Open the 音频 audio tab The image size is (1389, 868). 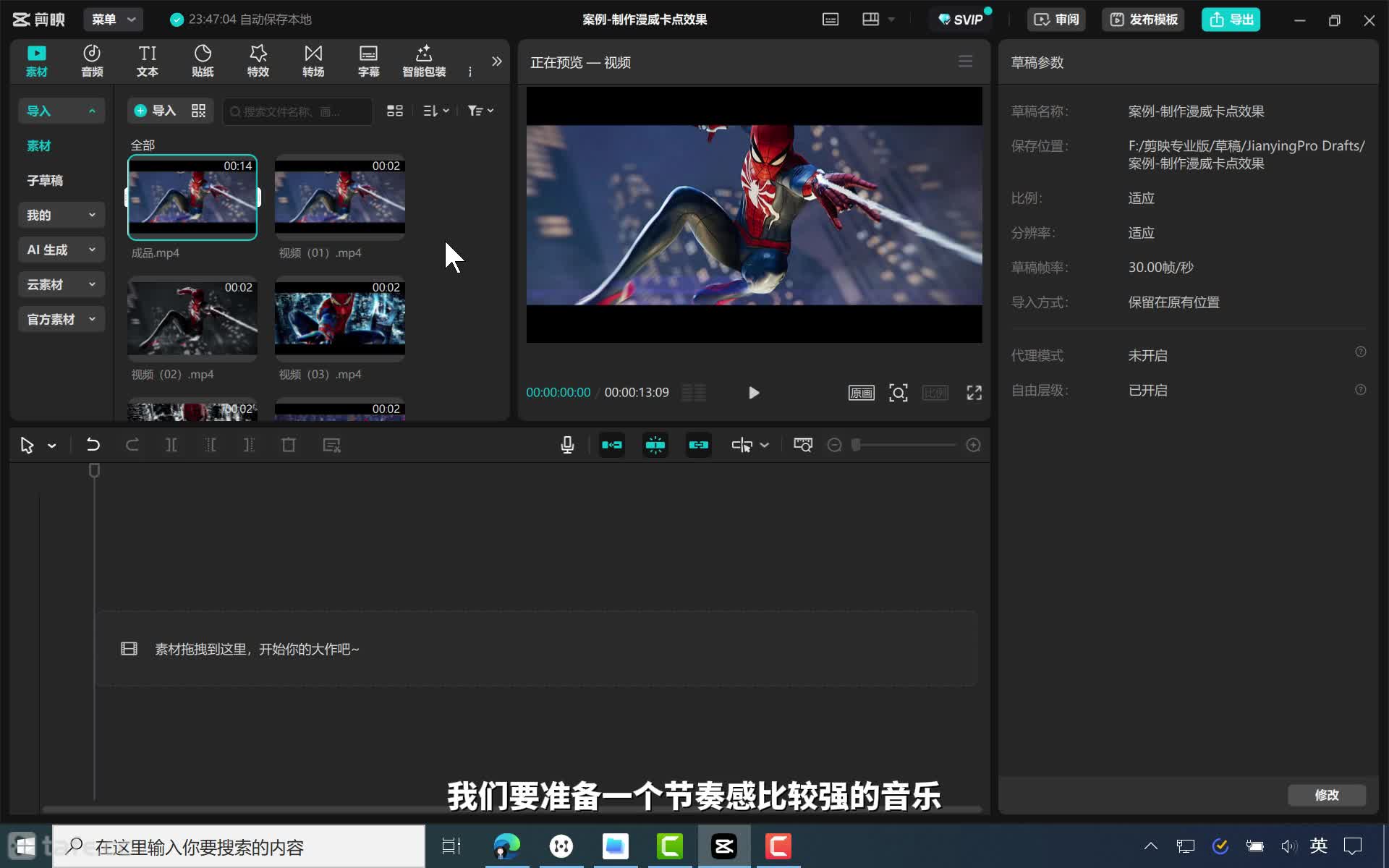coord(92,61)
